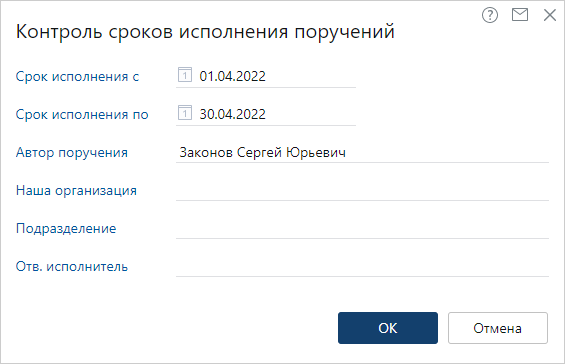565x364 pixels.
Task: Click the Отв. исполнитель empty field
Action: pos(362,267)
